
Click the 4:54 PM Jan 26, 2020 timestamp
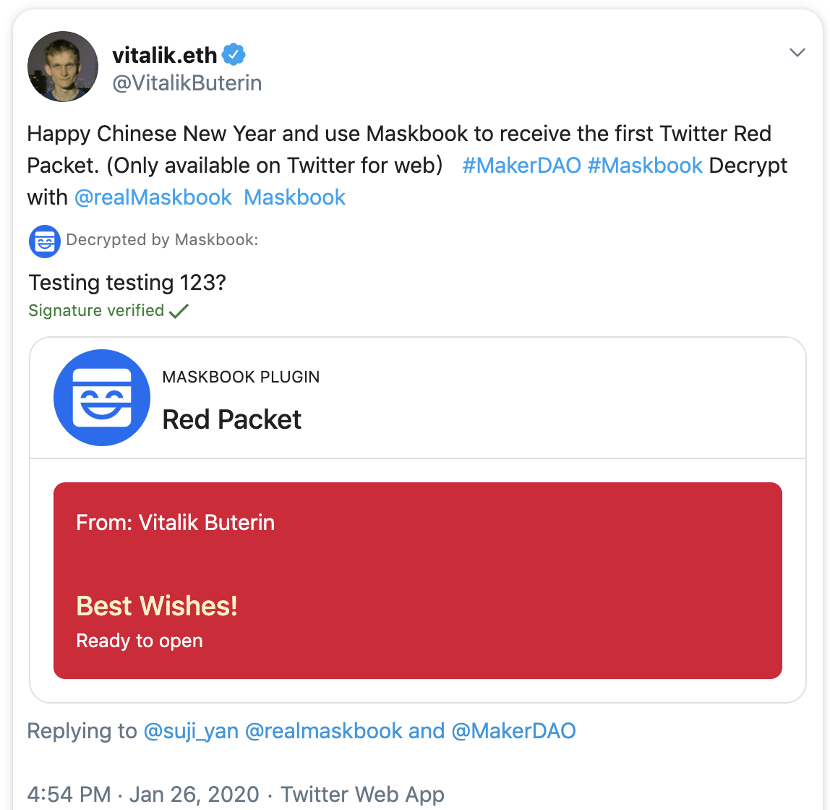[146, 794]
